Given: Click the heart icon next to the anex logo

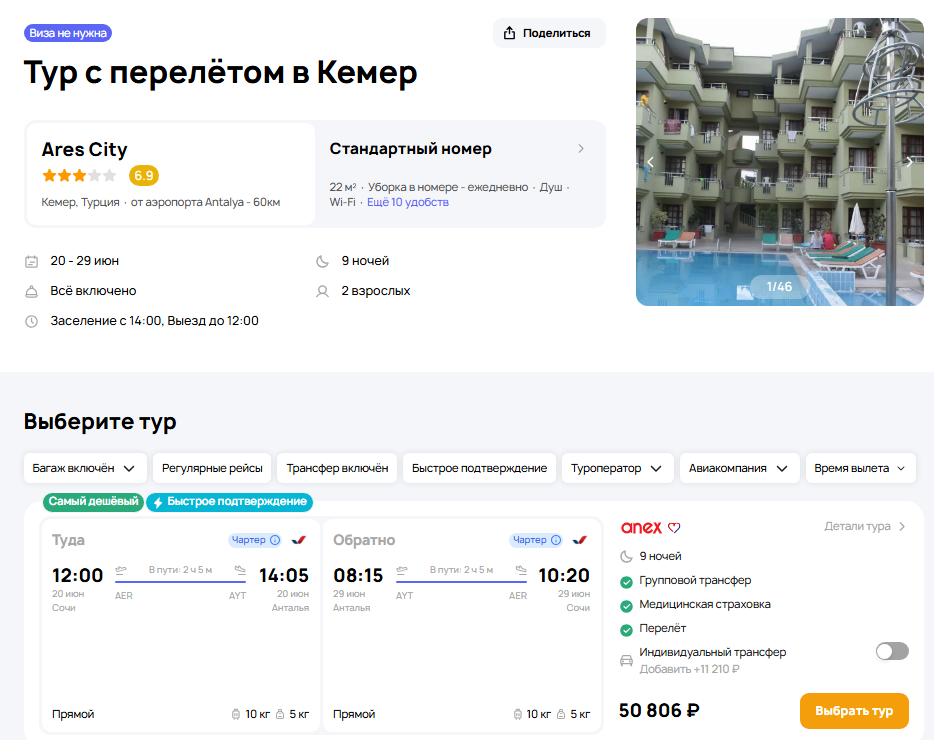Looking at the screenshot, I should pos(674,528).
